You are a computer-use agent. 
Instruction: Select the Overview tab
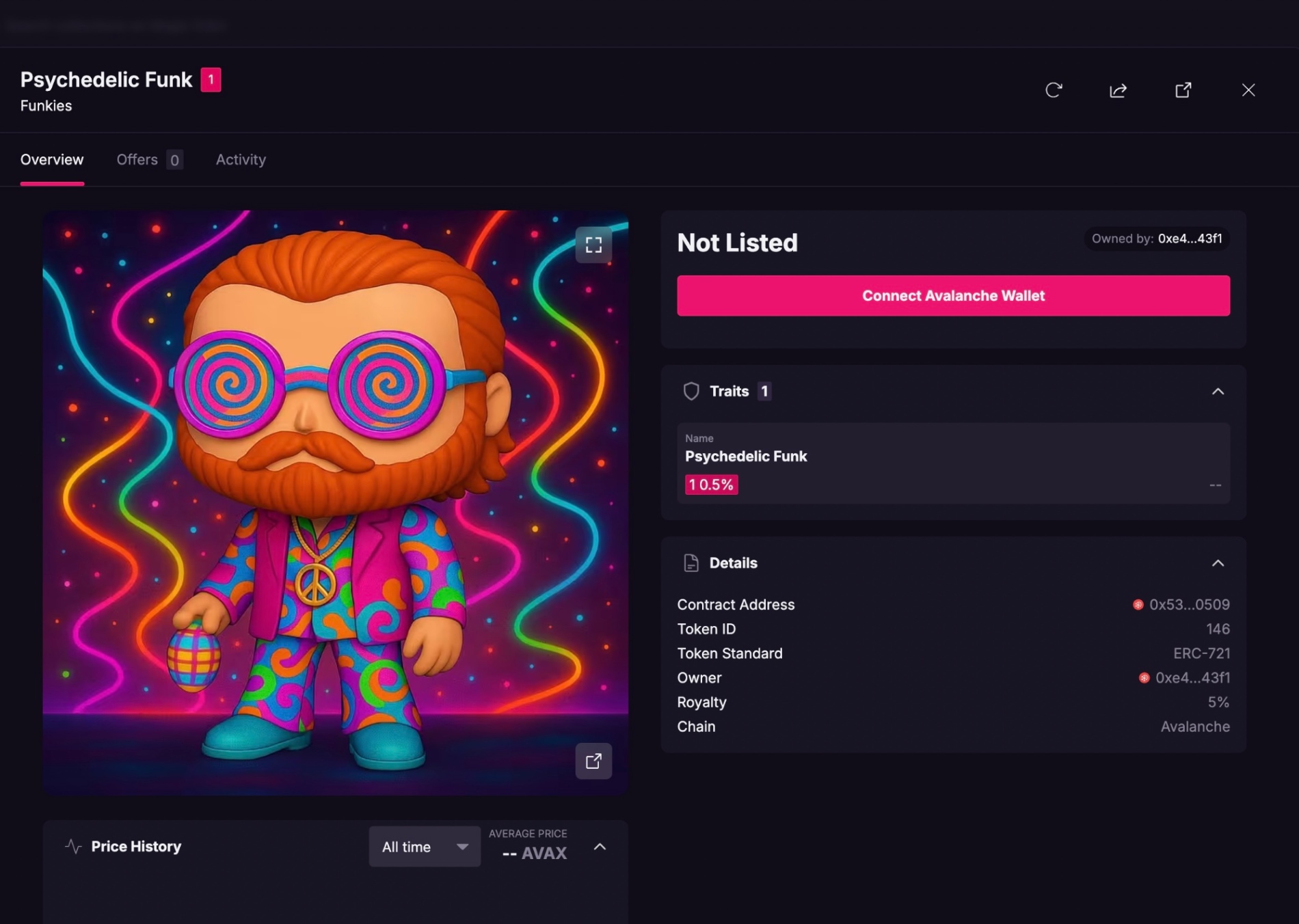click(52, 160)
